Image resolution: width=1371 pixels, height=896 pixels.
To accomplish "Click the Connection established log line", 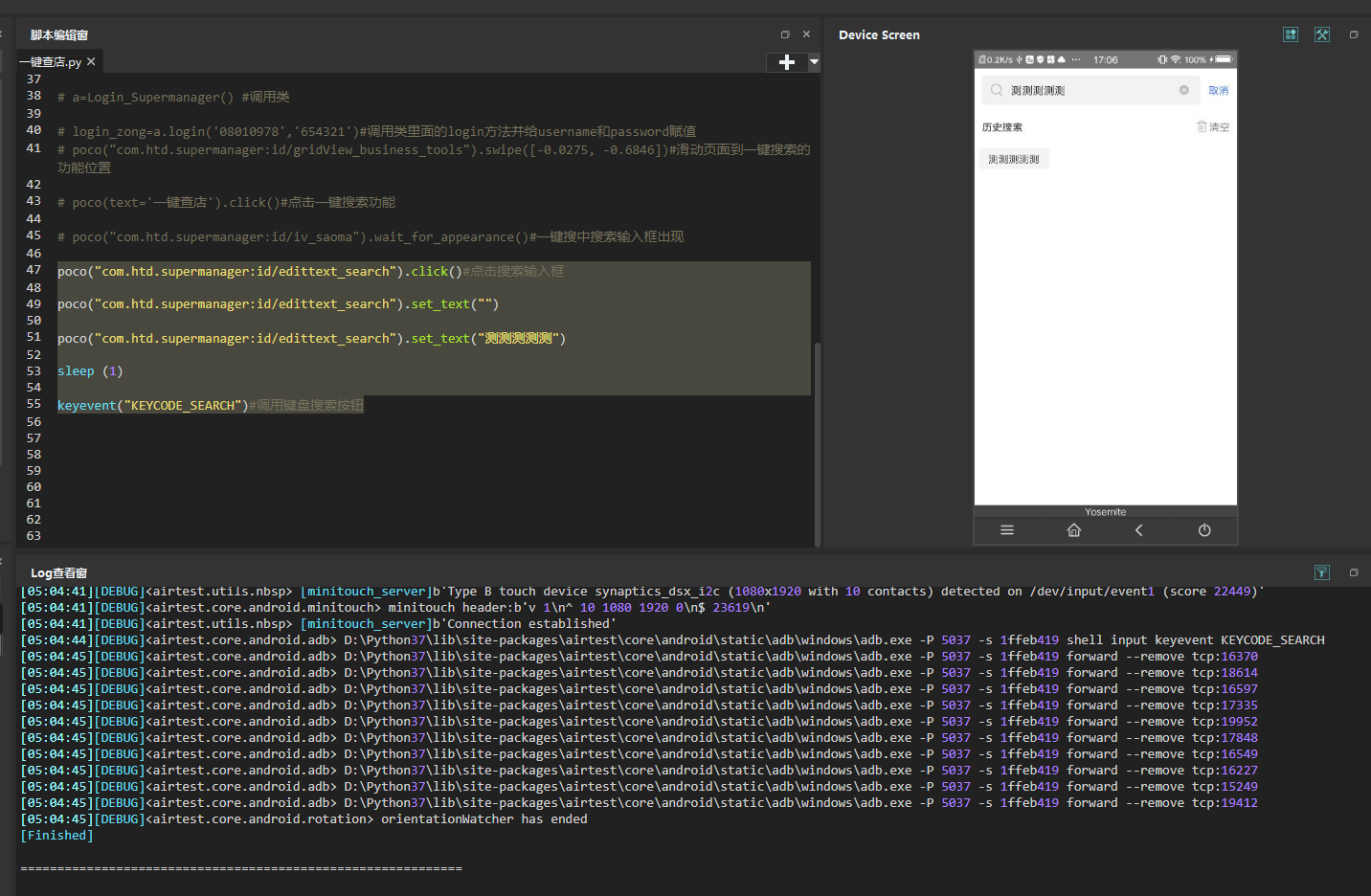I will (317, 624).
